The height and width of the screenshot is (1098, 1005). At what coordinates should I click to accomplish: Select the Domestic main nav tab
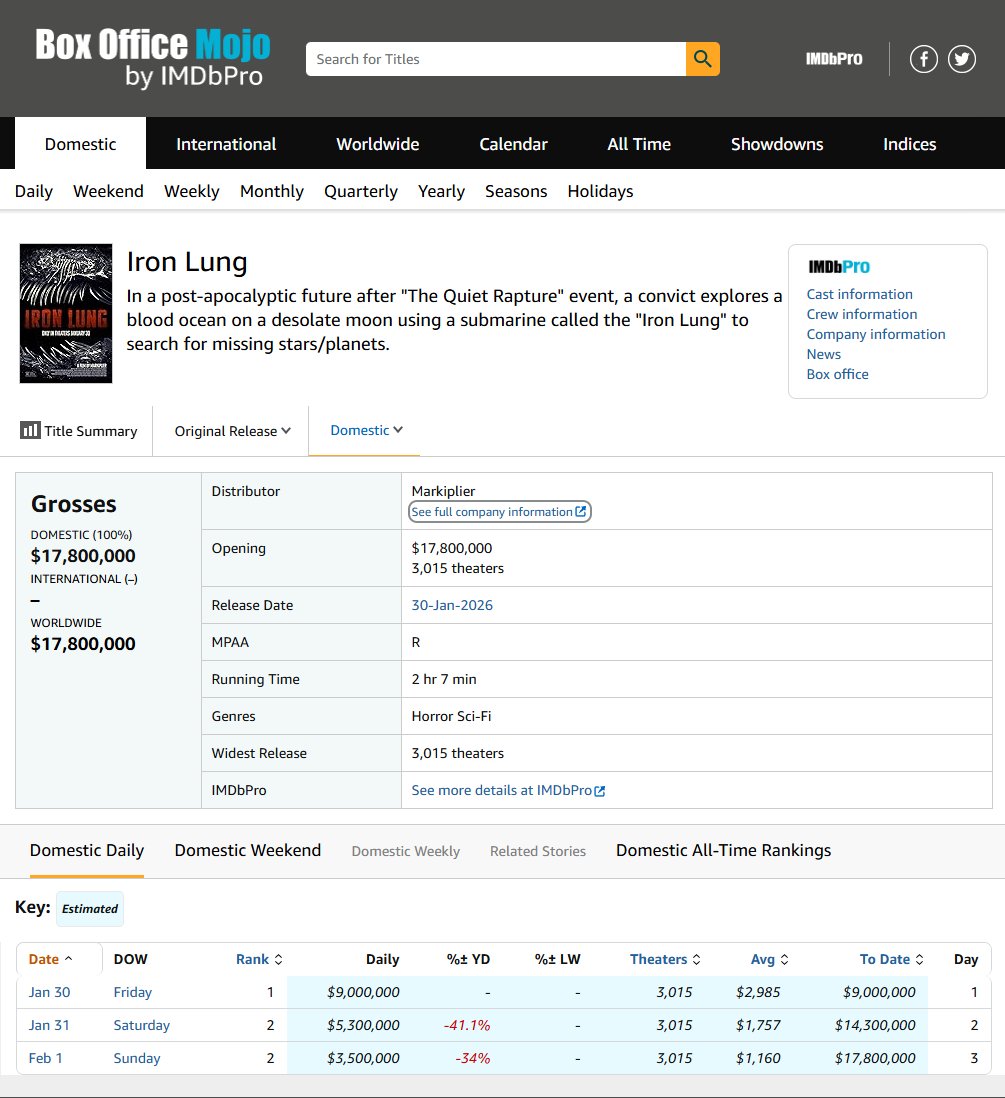point(81,144)
